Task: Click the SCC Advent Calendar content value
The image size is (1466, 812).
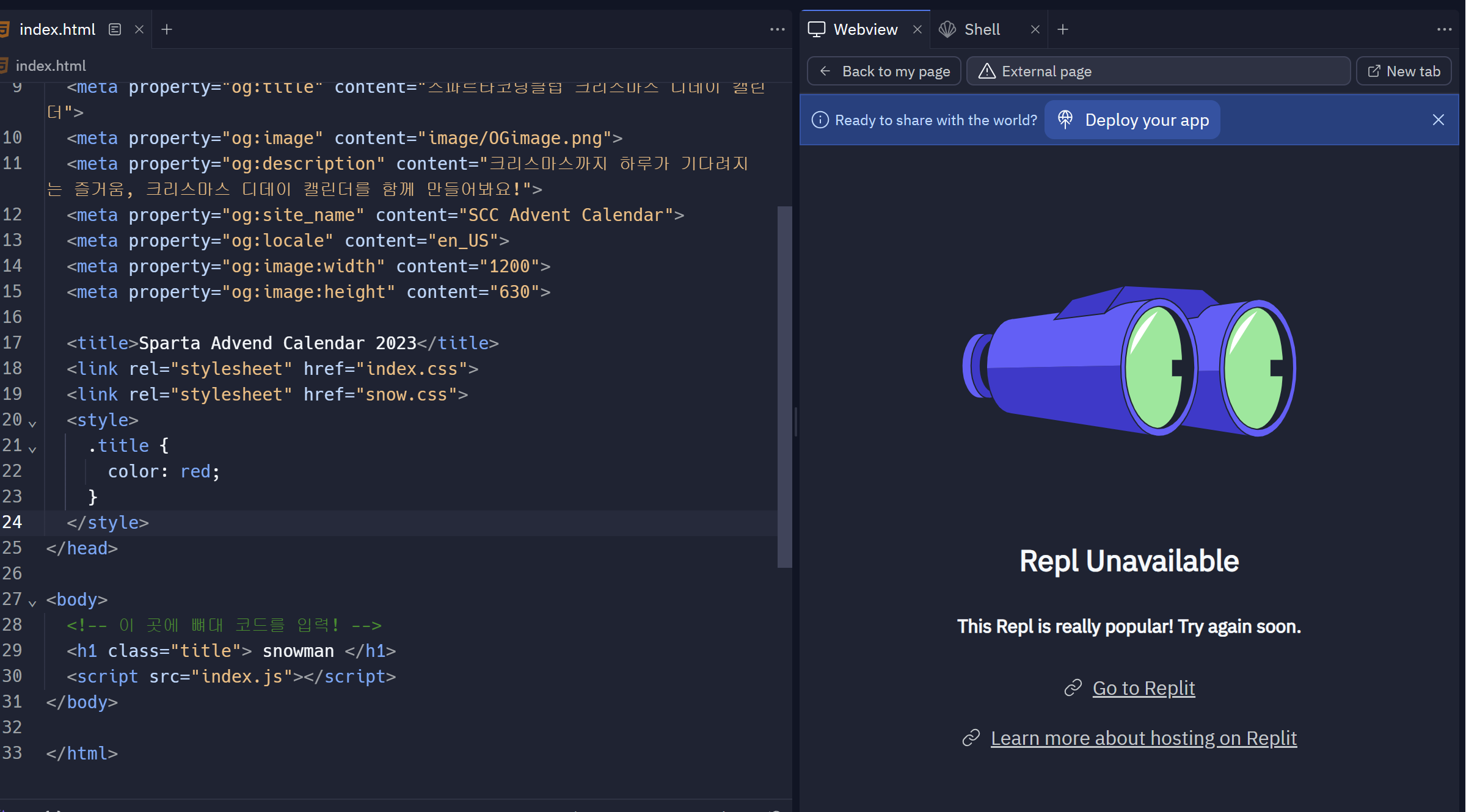Action: (566, 215)
